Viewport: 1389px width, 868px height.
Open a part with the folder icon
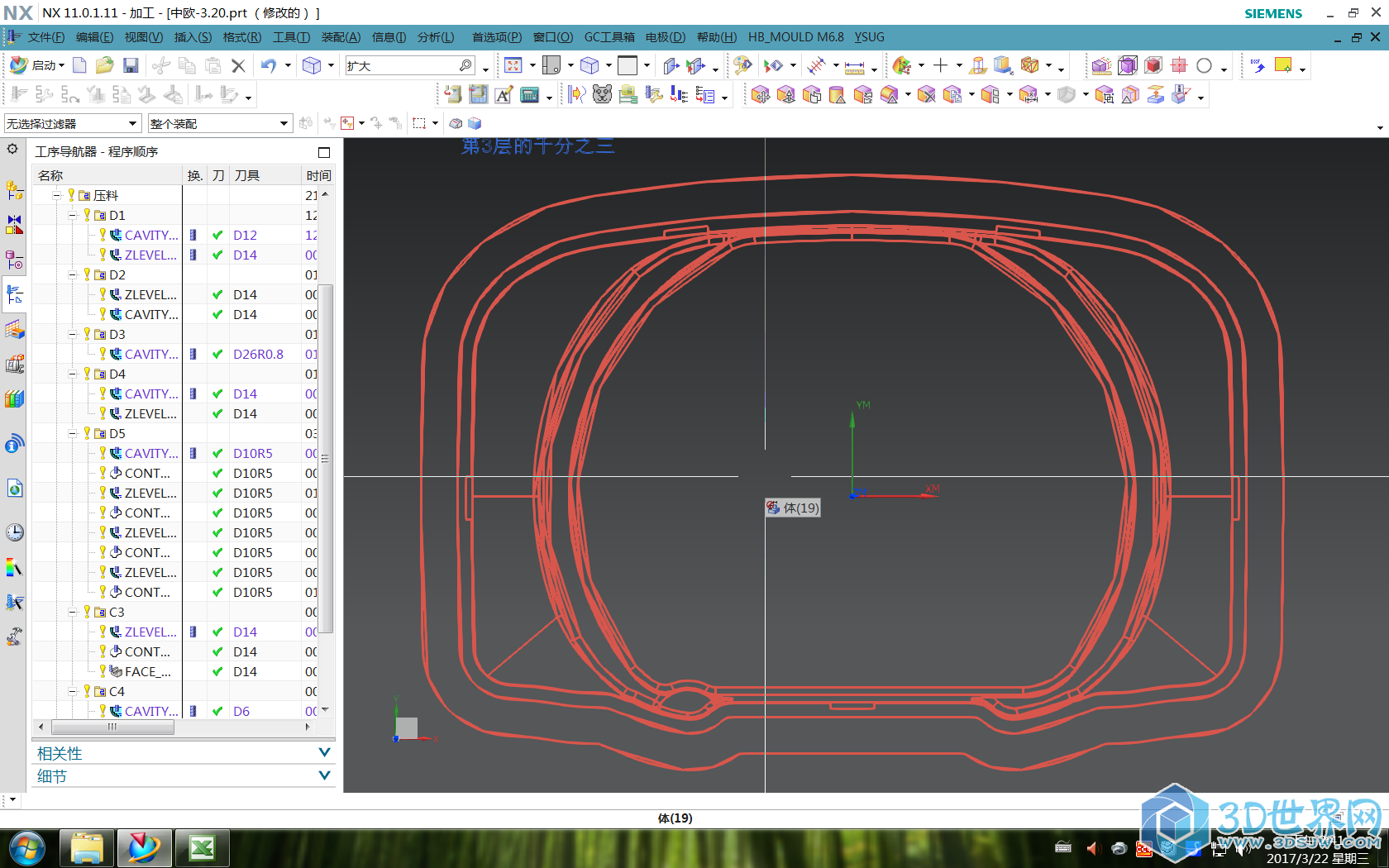104,65
